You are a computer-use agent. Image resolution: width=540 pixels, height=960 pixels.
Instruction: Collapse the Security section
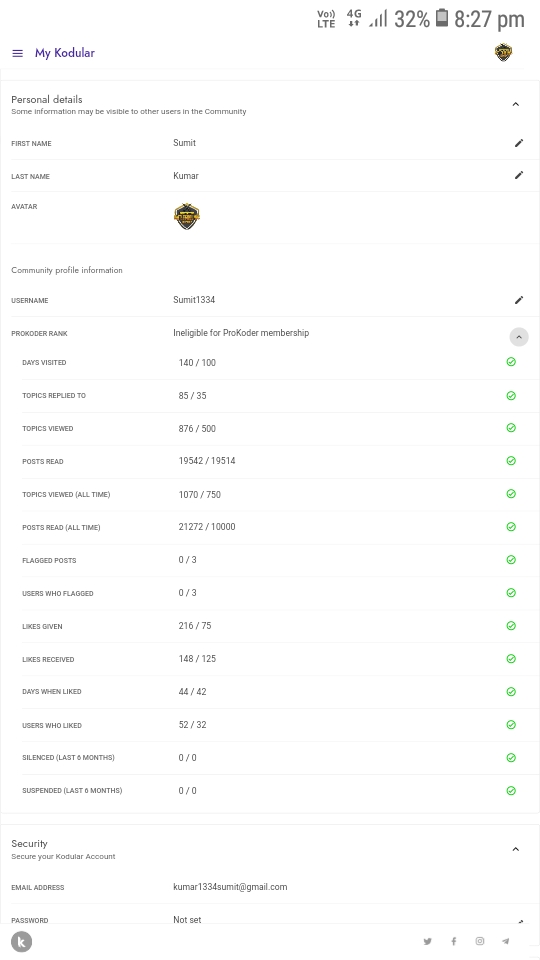516,849
